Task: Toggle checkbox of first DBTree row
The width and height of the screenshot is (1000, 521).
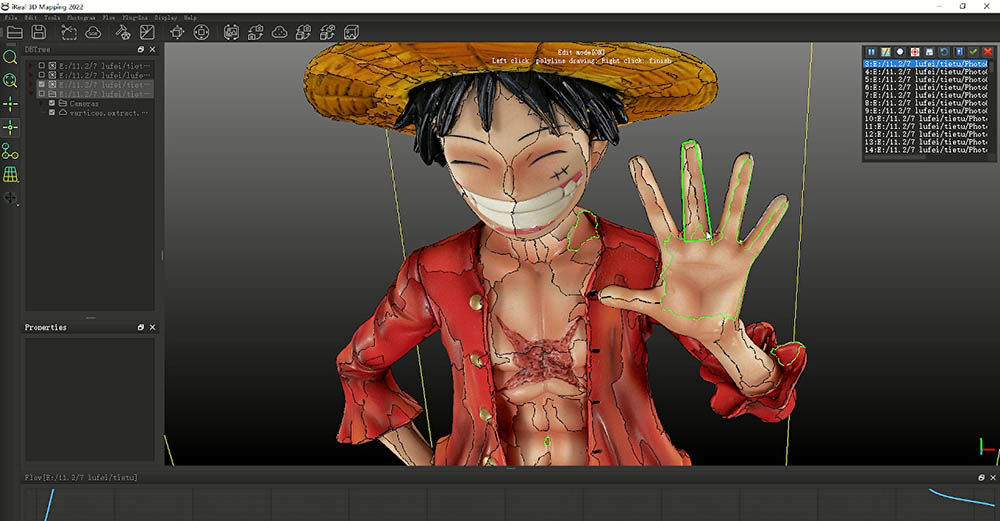Action: coord(41,66)
